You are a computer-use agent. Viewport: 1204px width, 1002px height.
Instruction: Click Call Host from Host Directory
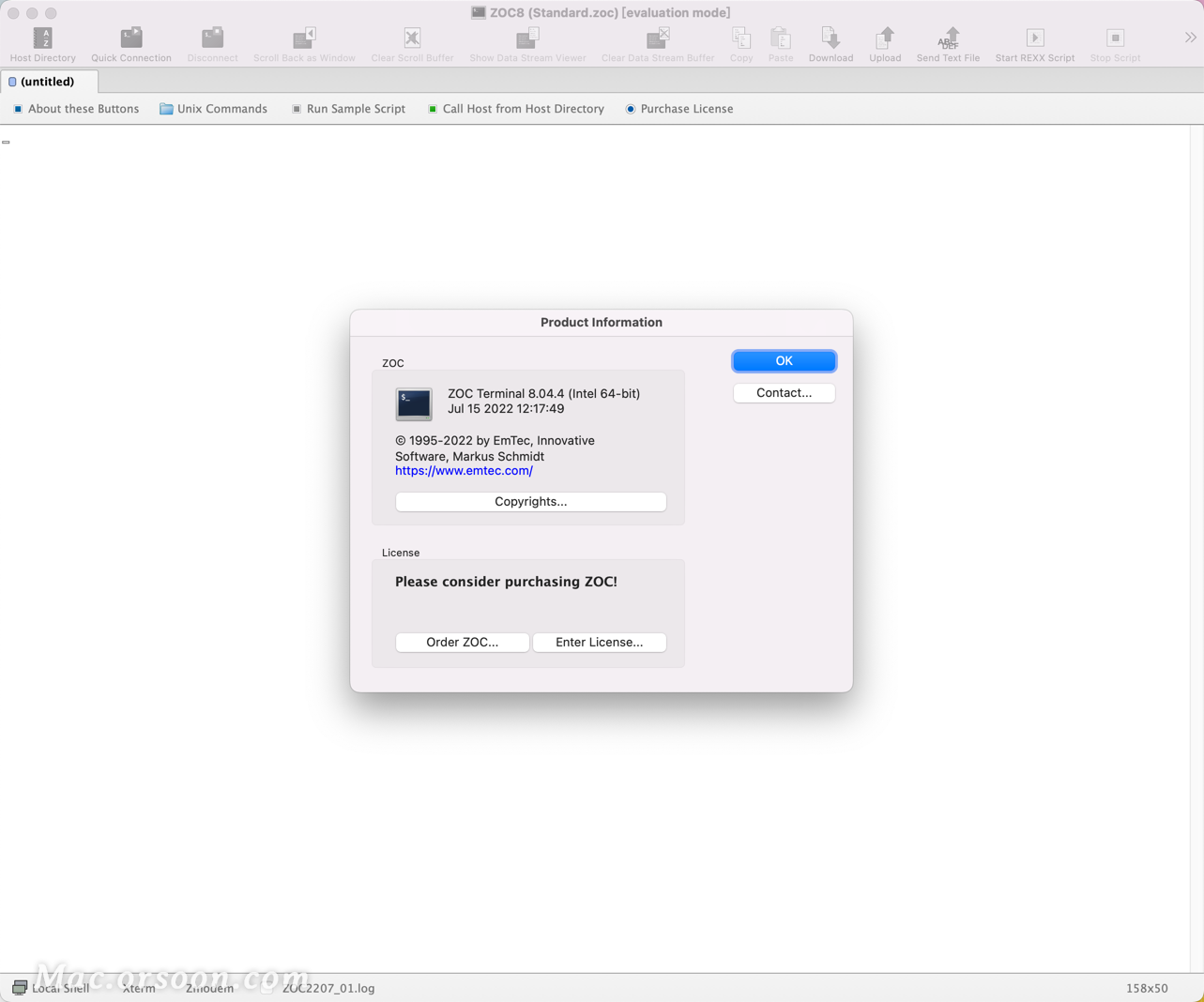click(515, 109)
